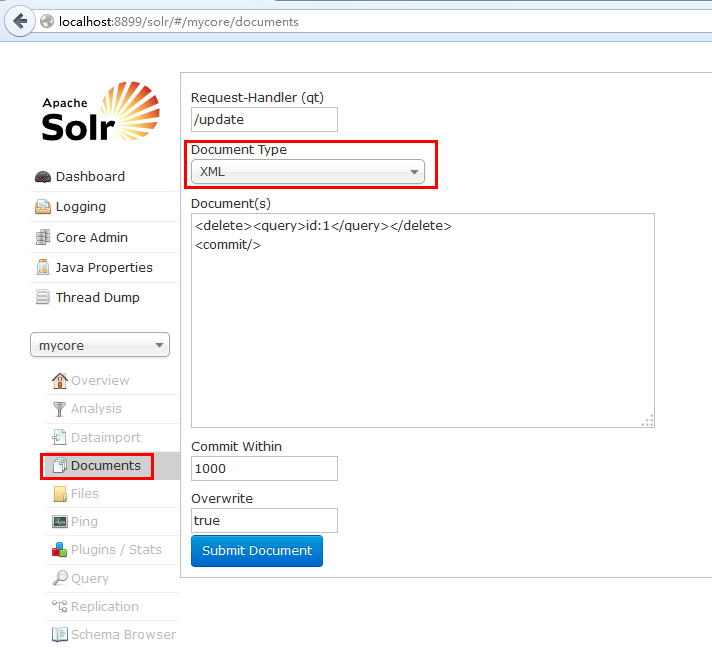Image resolution: width=712 pixels, height=649 pixels.
Task: Open the Document Type dropdown
Action: click(308, 172)
